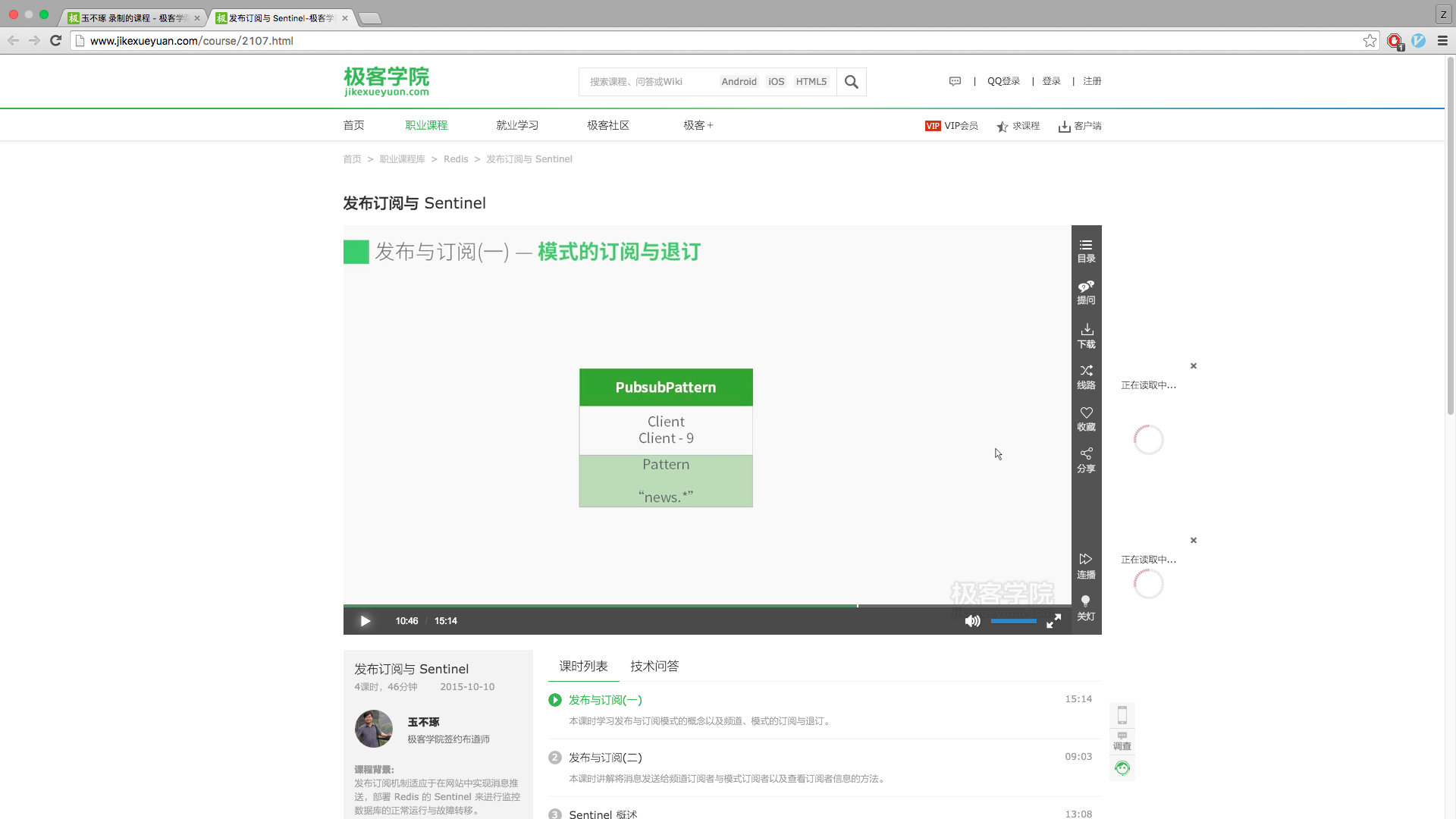The width and height of the screenshot is (1456, 819).
Task: Click the search magnifier button
Action: click(x=852, y=81)
